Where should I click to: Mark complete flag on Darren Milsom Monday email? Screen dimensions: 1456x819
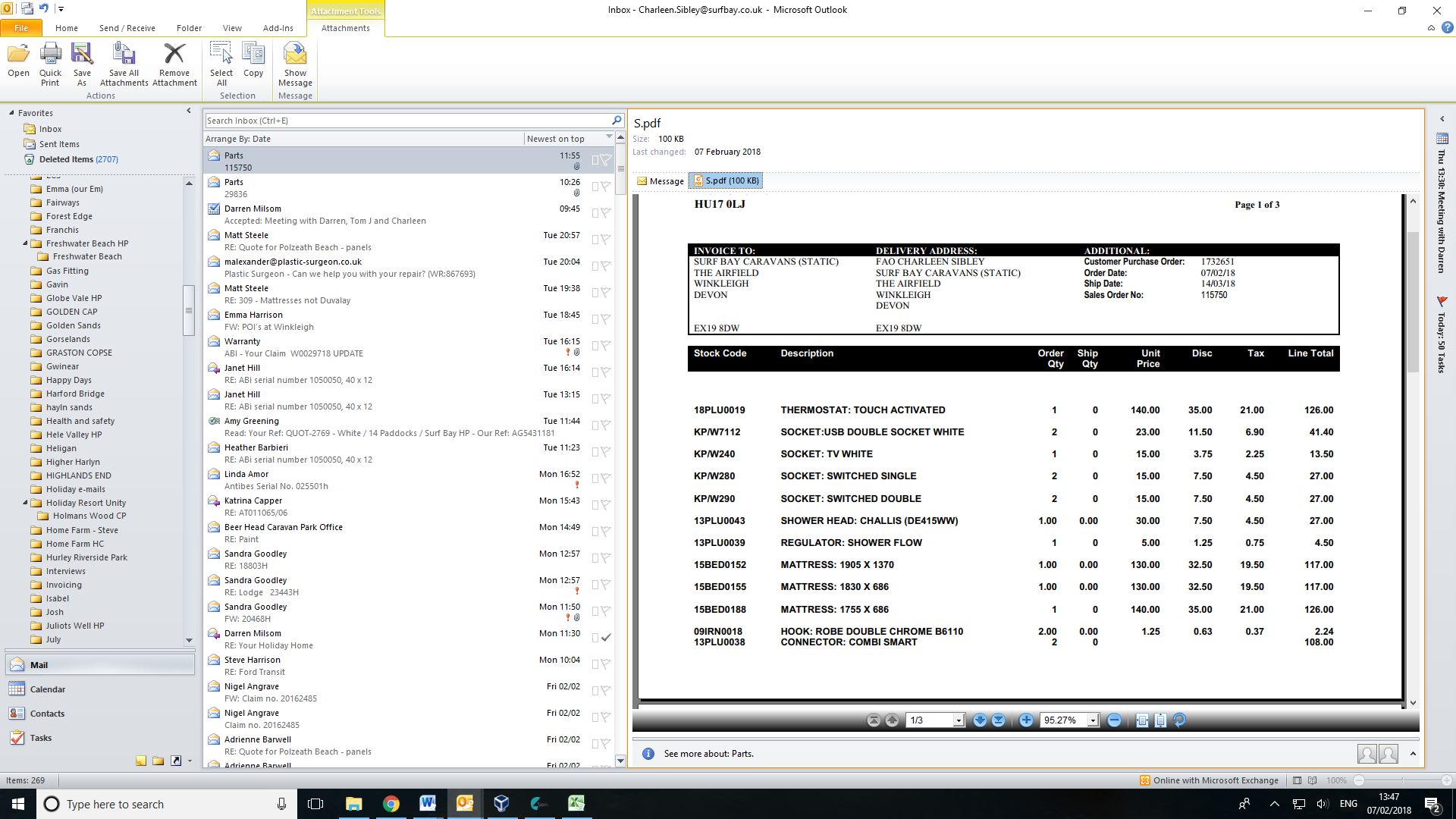[605, 638]
